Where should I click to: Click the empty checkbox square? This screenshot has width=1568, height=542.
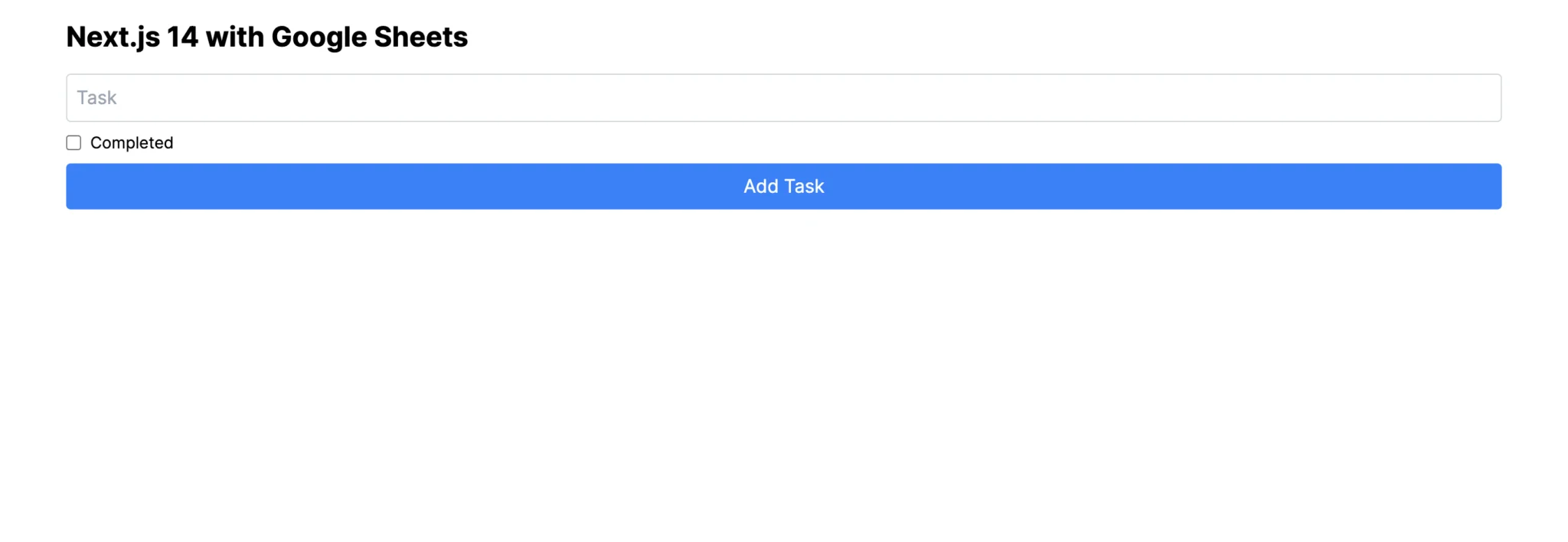(73, 142)
